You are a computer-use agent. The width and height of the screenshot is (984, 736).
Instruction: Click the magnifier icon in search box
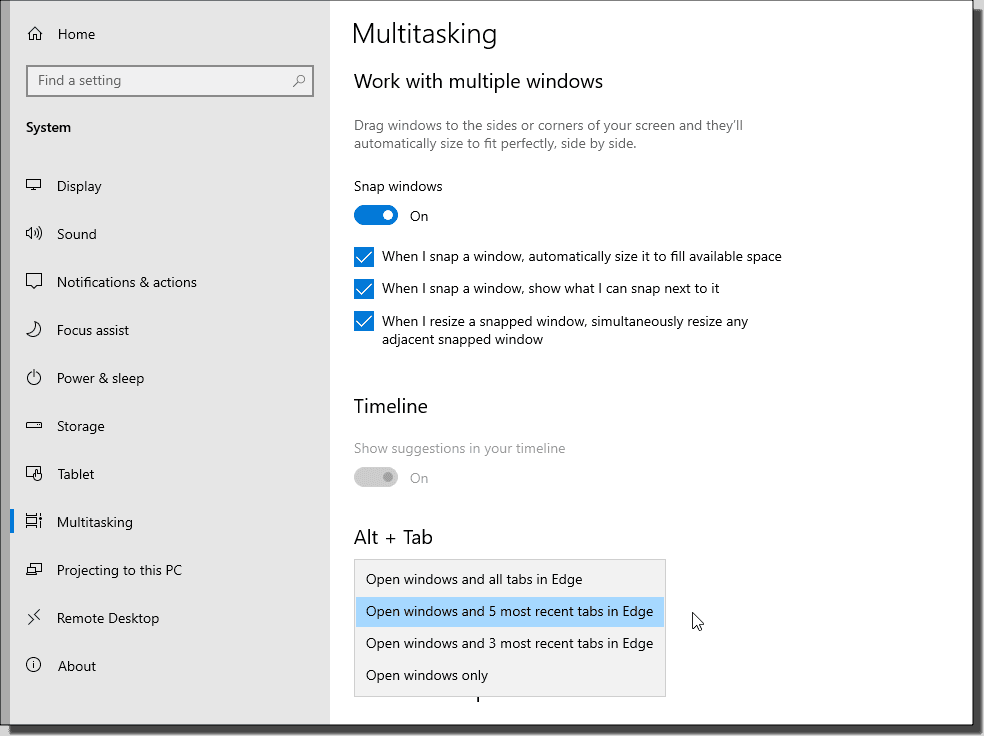click(299, 80)
